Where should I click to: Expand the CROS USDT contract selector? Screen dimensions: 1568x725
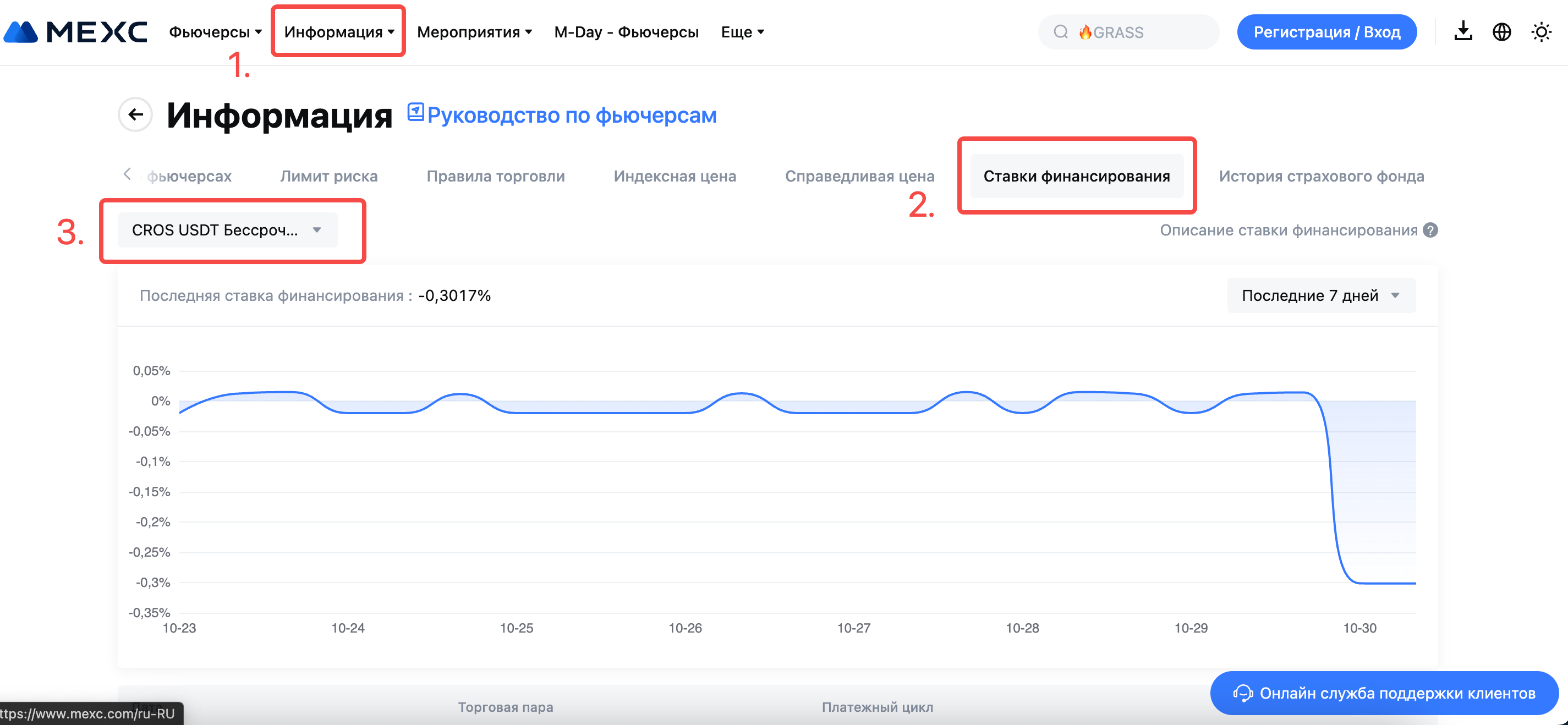(227, 230)
